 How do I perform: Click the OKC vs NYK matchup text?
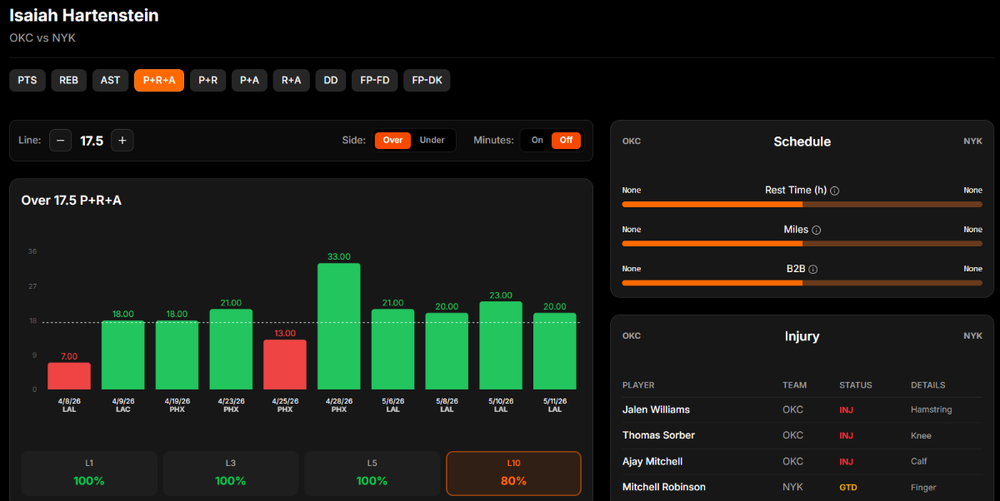[43, 38]
